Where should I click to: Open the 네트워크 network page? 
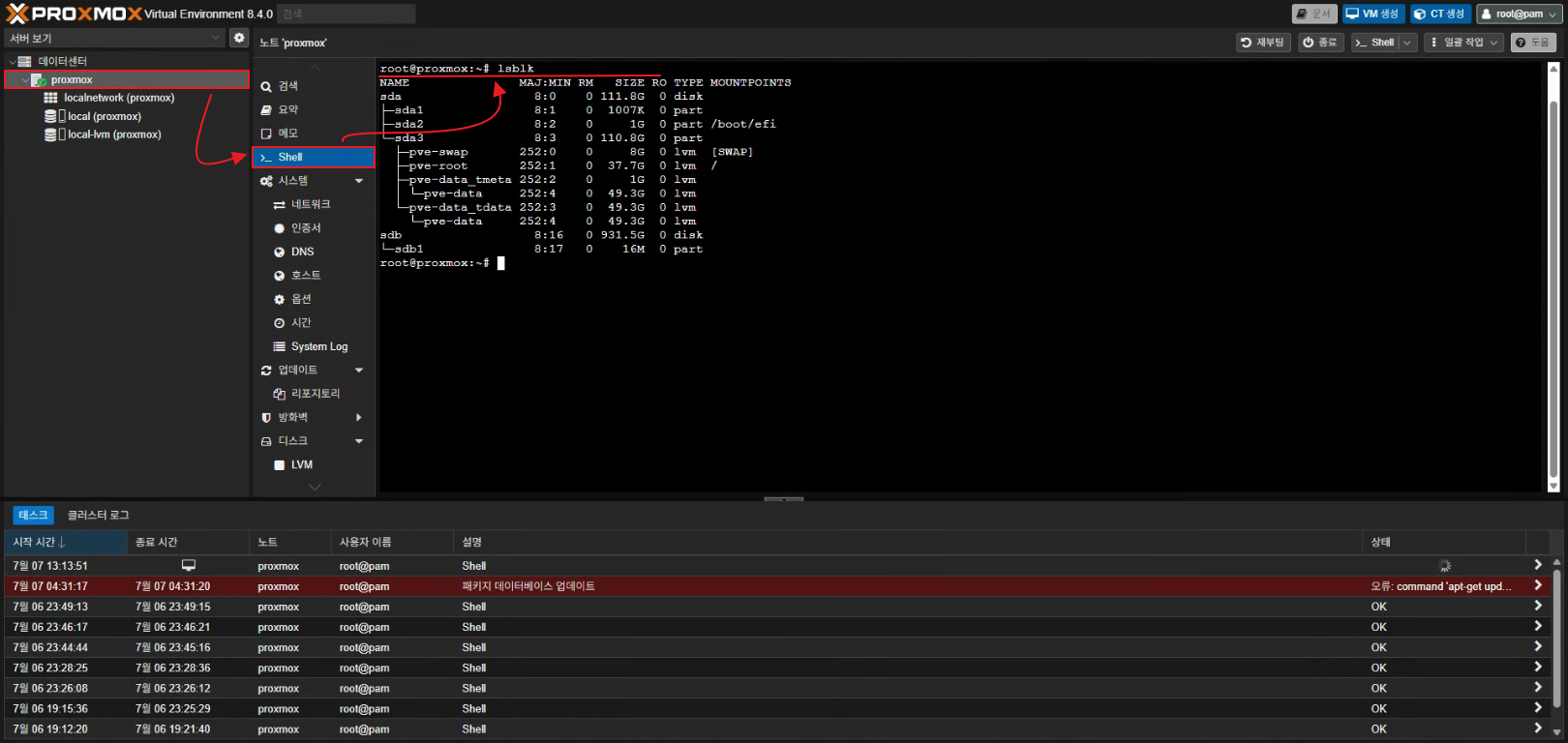[313, 204]
